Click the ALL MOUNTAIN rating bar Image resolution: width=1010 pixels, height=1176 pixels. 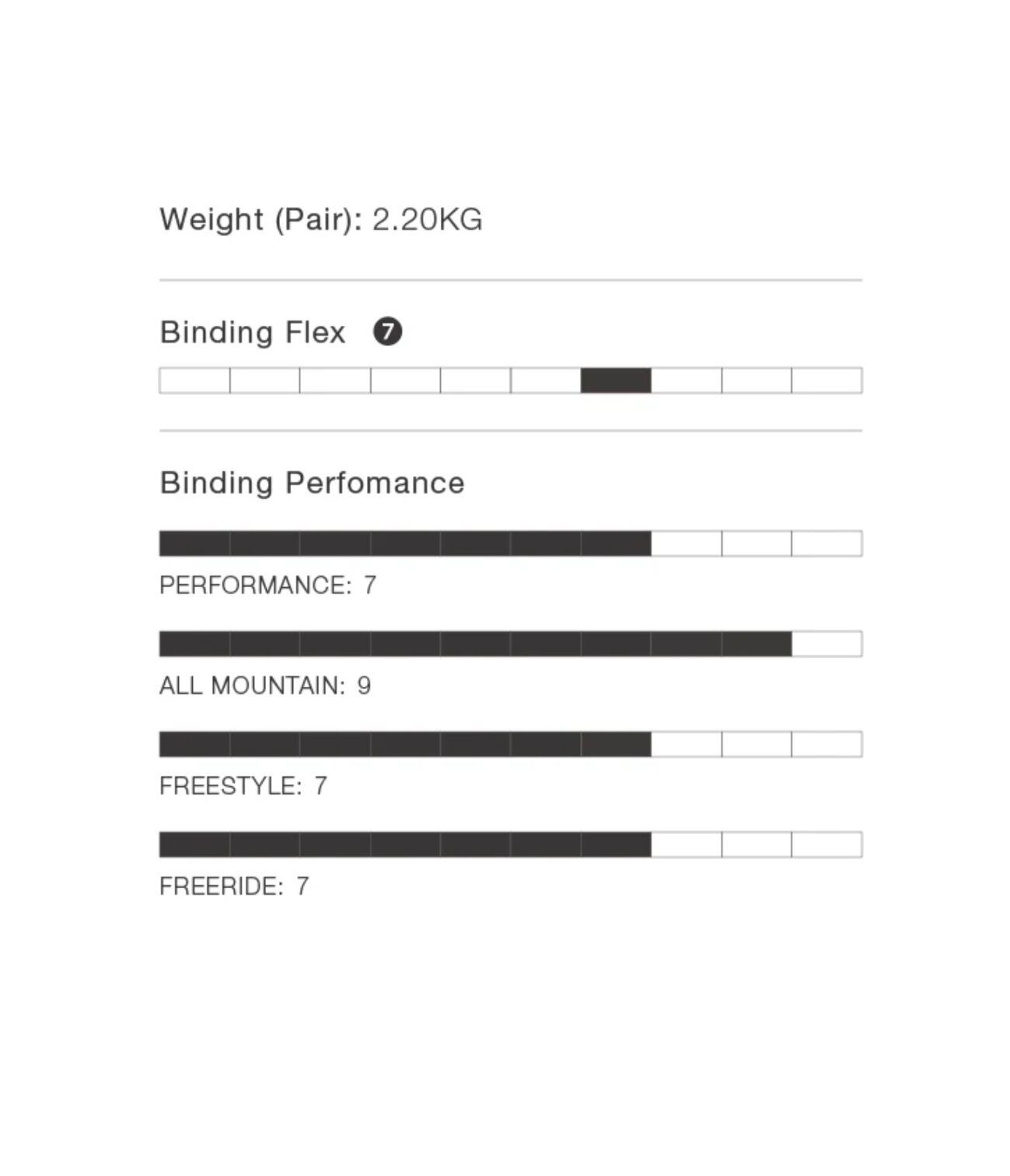click(x=511, y=643)
